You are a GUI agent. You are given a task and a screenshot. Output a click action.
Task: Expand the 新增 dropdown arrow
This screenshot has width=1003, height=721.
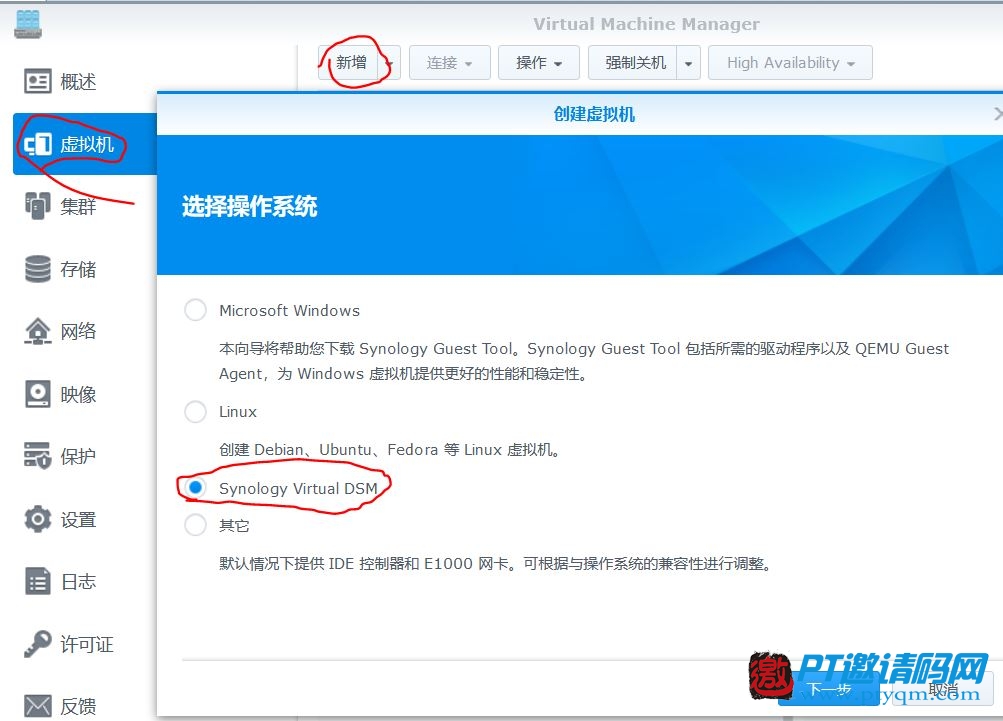pos(390,63)
